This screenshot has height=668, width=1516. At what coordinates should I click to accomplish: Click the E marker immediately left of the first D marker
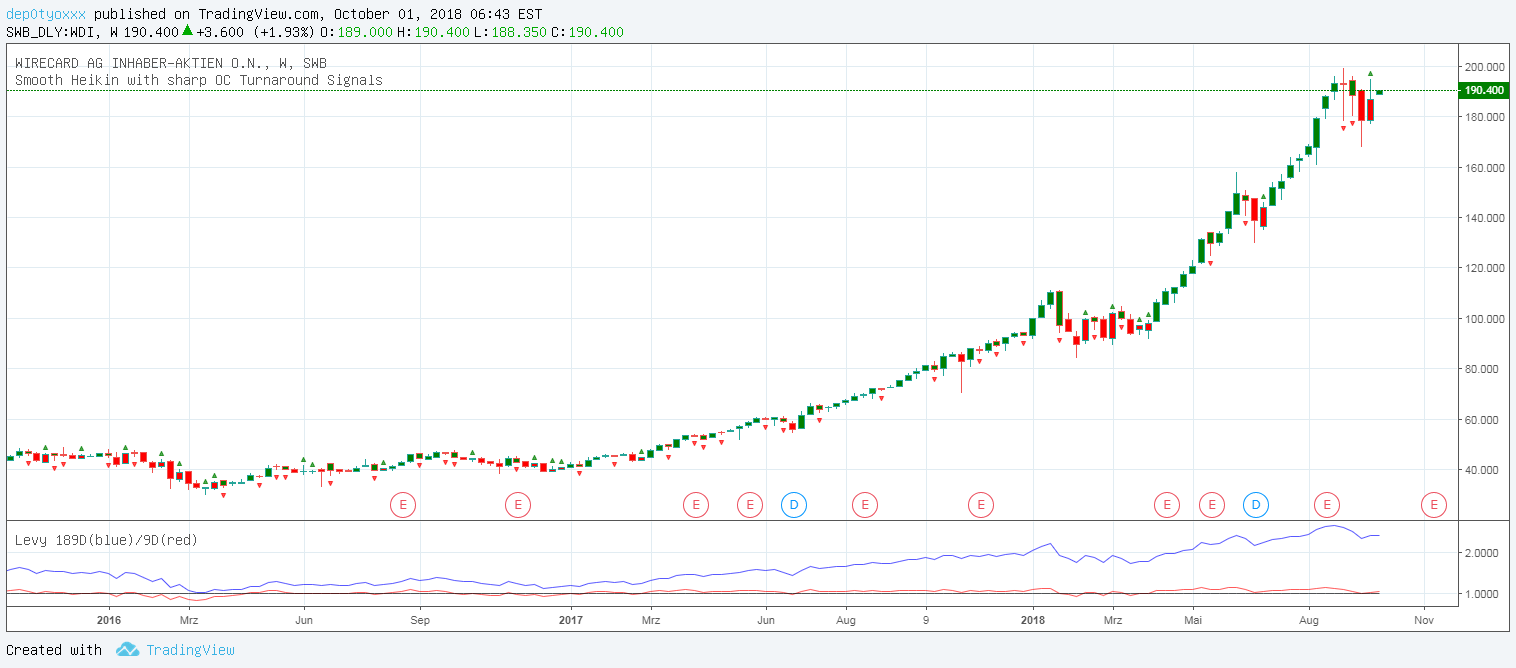[x=750, y=505]
